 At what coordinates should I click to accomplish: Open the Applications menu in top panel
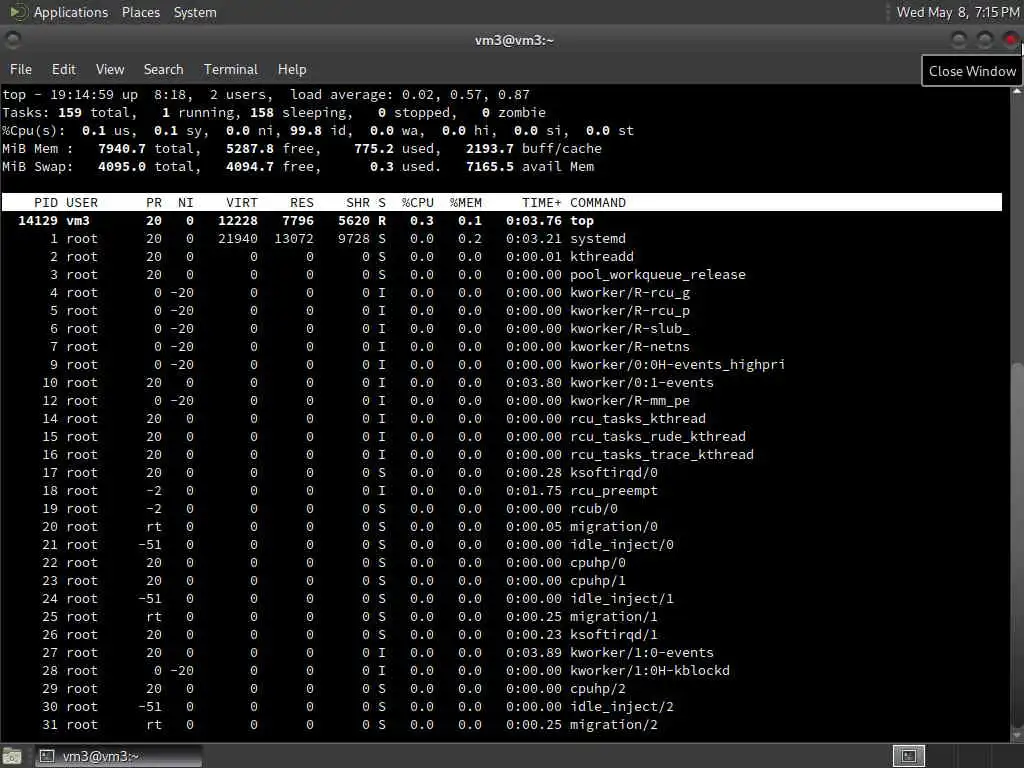coord(71,12)
